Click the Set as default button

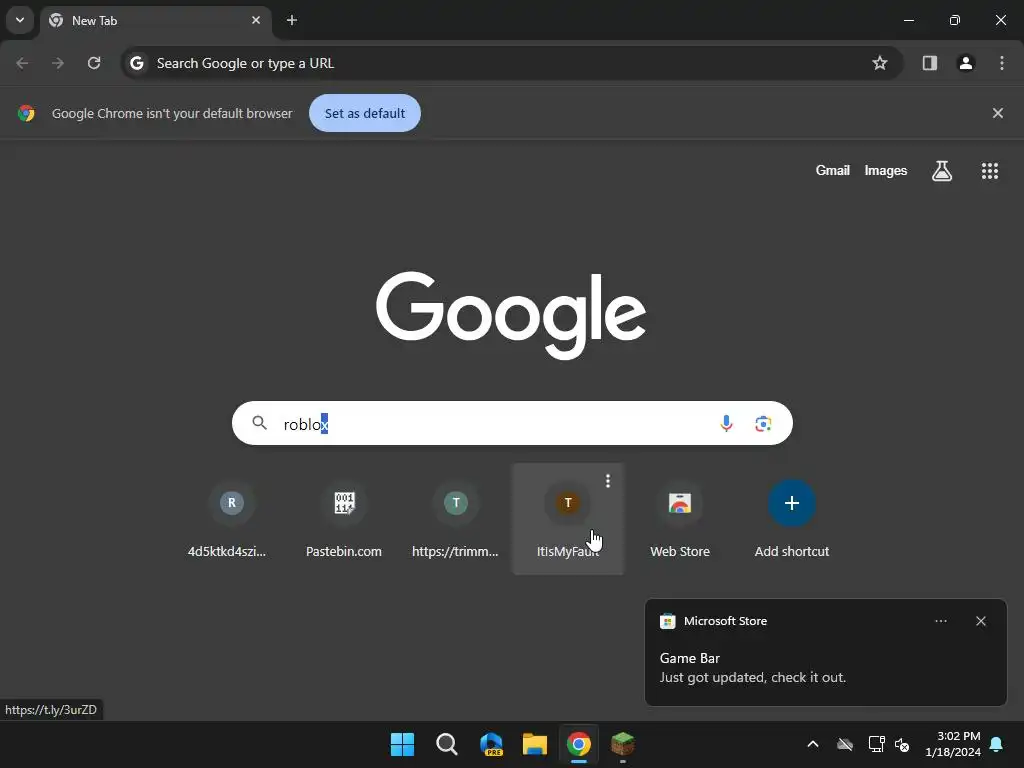[364, 114]
